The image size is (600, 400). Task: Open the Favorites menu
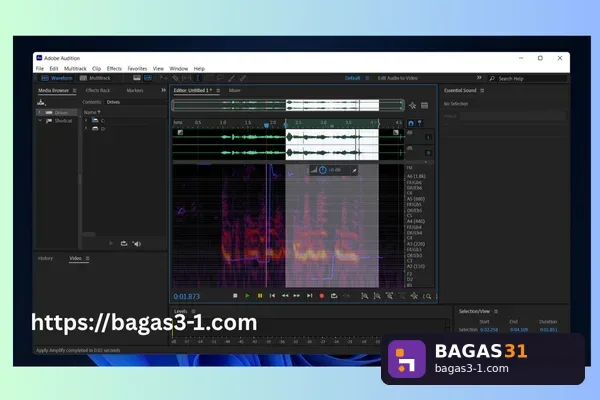(x=137, y=69)
